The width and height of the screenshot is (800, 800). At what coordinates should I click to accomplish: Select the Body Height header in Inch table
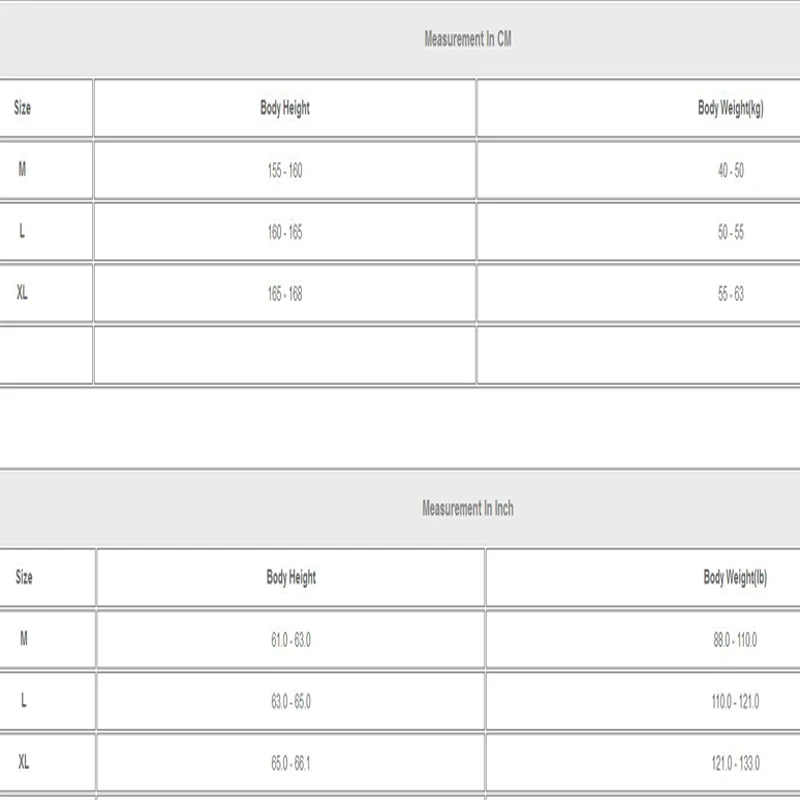pos(290,578)
